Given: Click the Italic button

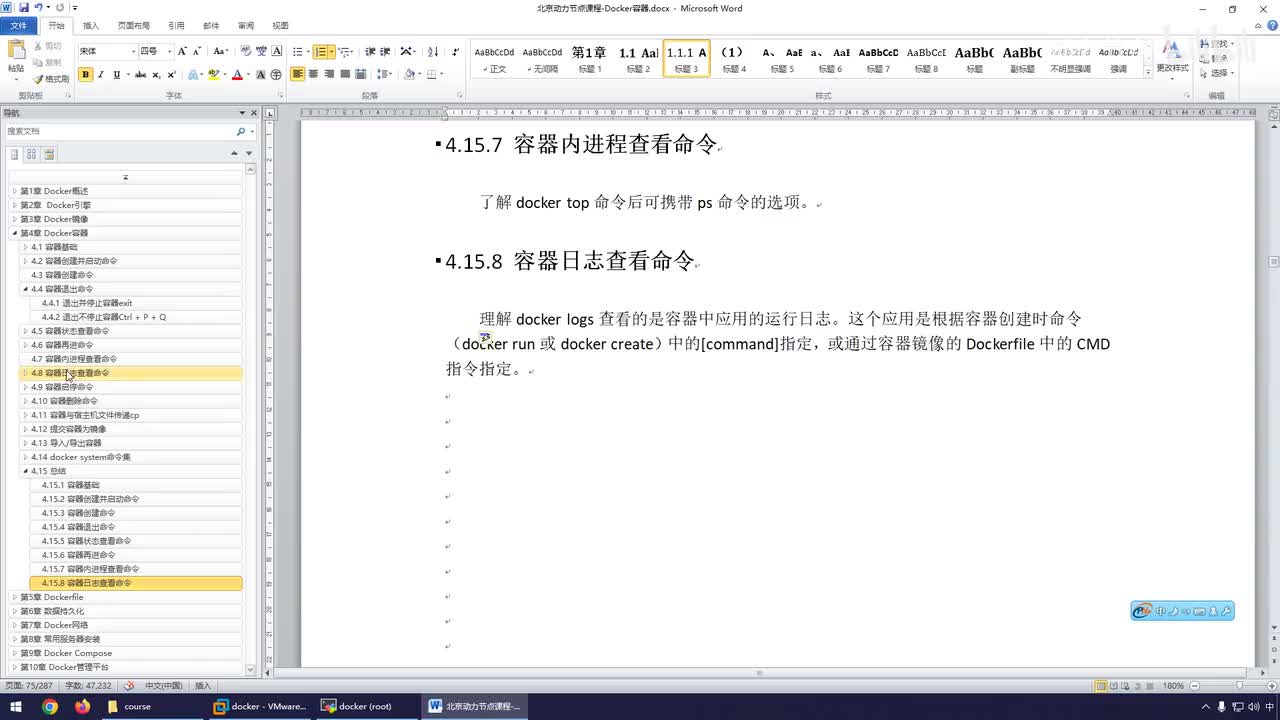Looking at the screenshot, I should pos(101,75).
